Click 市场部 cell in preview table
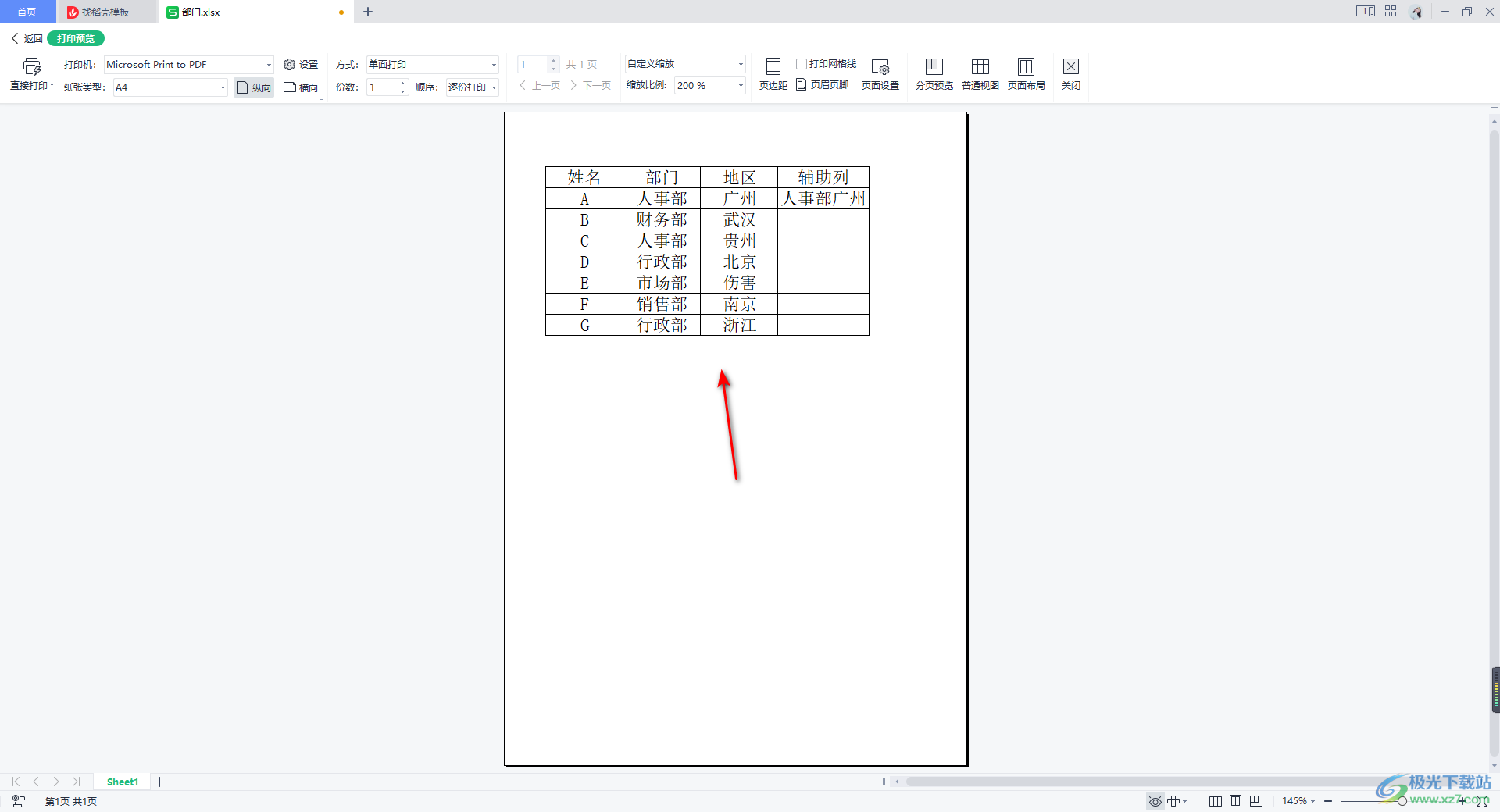 [662, 283]
